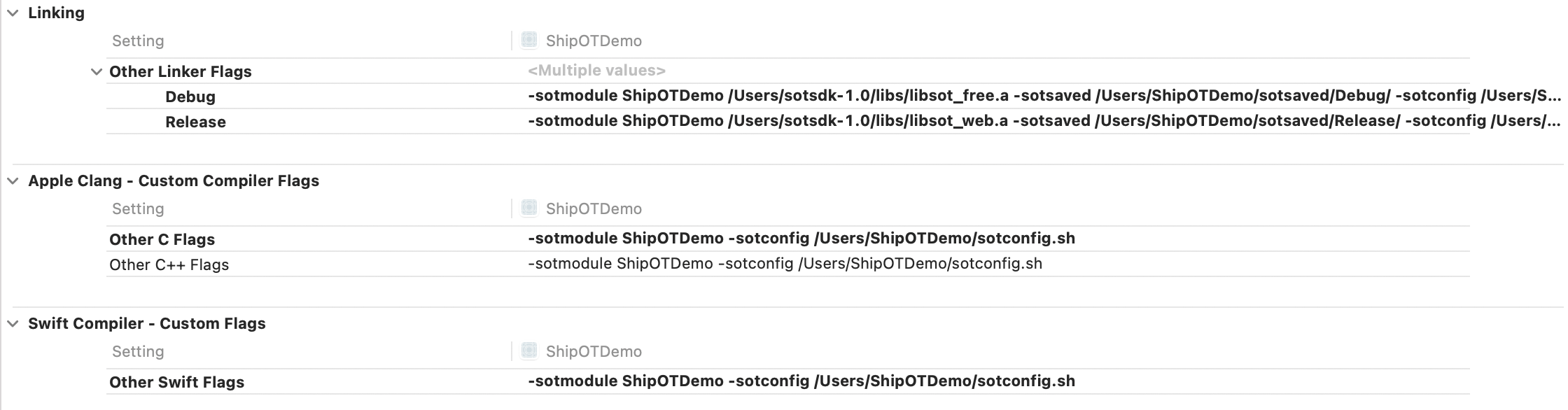Click the Setting column header under Linking

(138, 41)
